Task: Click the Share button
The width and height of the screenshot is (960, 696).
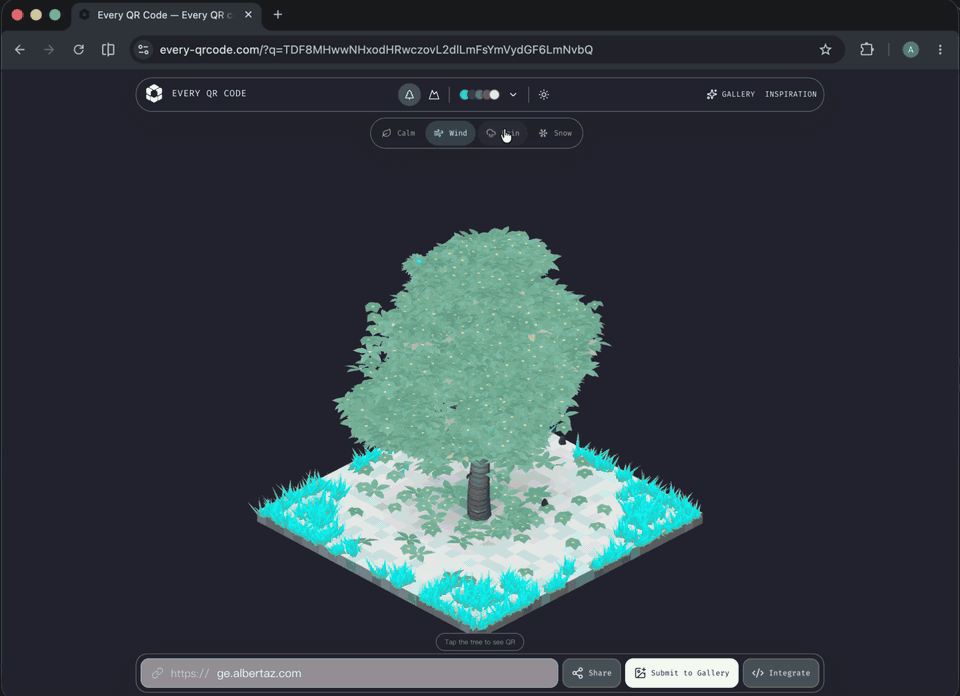Action: [591, 673]
